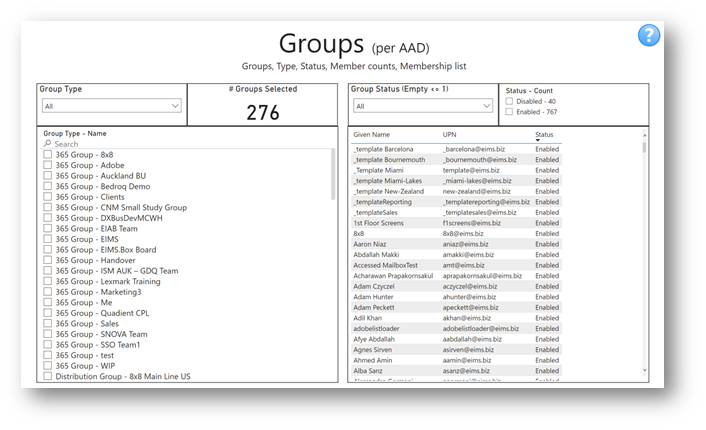This screenshot has width=706, height=430.
Task: Check the Enabled - 767 status box
Action: [509, 112]
